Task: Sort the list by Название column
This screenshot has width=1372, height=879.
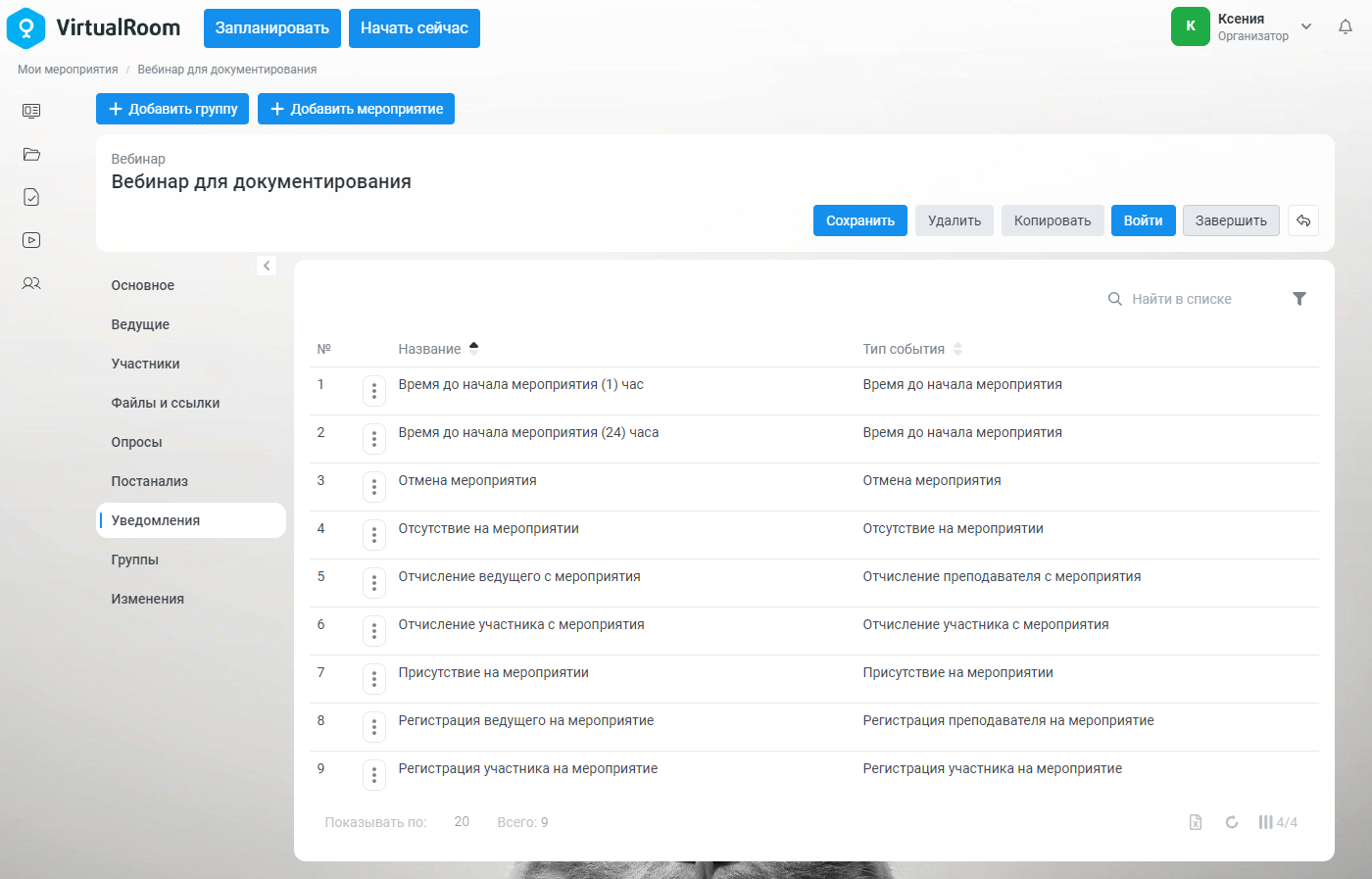Action: pyautogui.click(x=438, y=349)
